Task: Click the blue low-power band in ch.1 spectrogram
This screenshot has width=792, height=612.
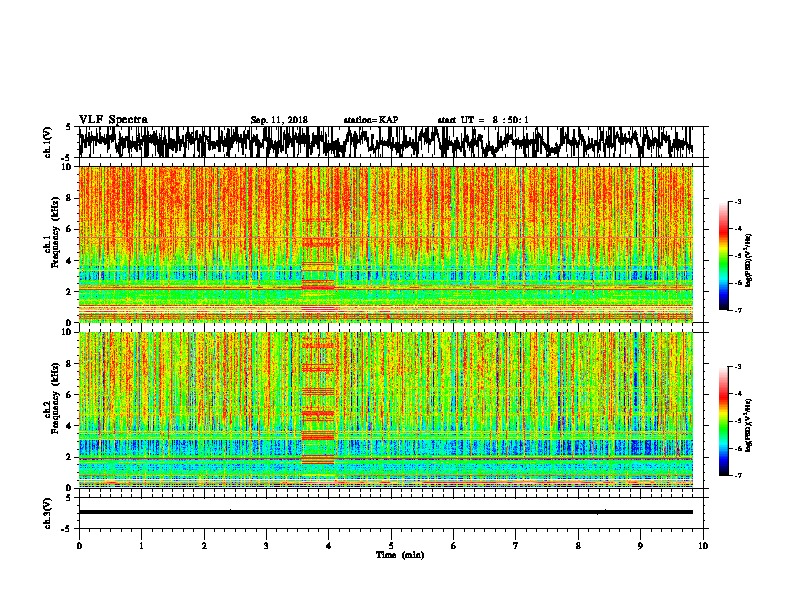Action: [x=385, y=275]
